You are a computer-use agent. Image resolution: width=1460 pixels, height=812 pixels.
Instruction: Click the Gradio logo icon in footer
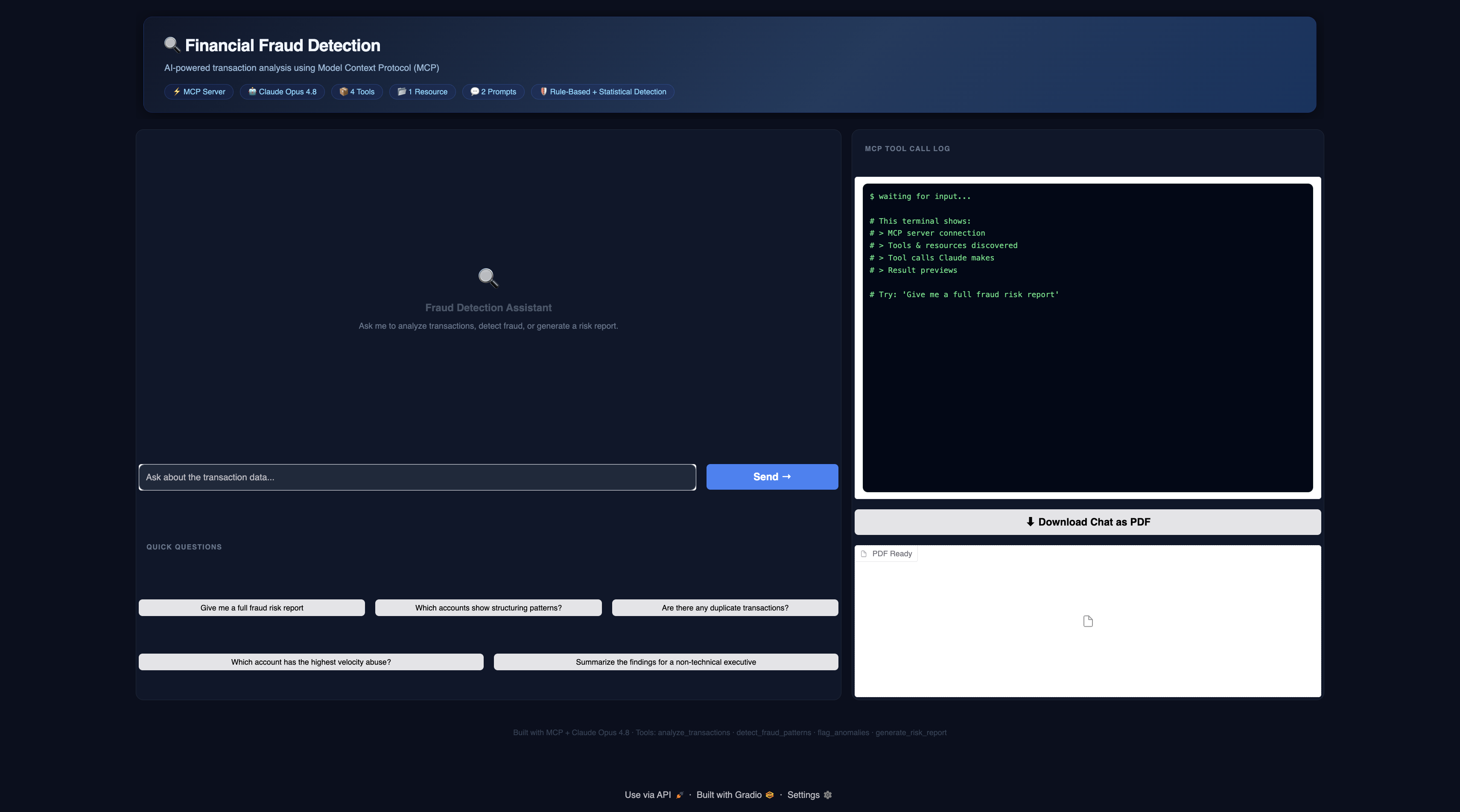click(x=770, y=795)
